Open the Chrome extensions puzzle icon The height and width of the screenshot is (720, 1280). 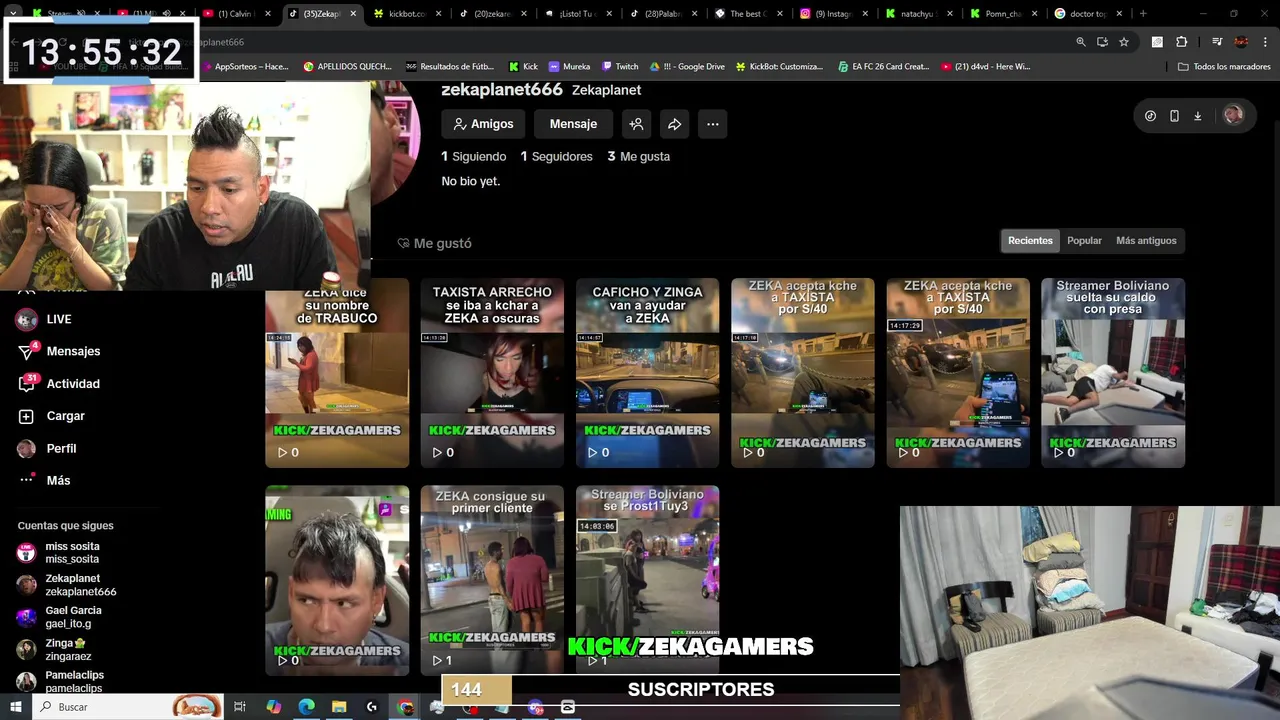coord(1182,42)
